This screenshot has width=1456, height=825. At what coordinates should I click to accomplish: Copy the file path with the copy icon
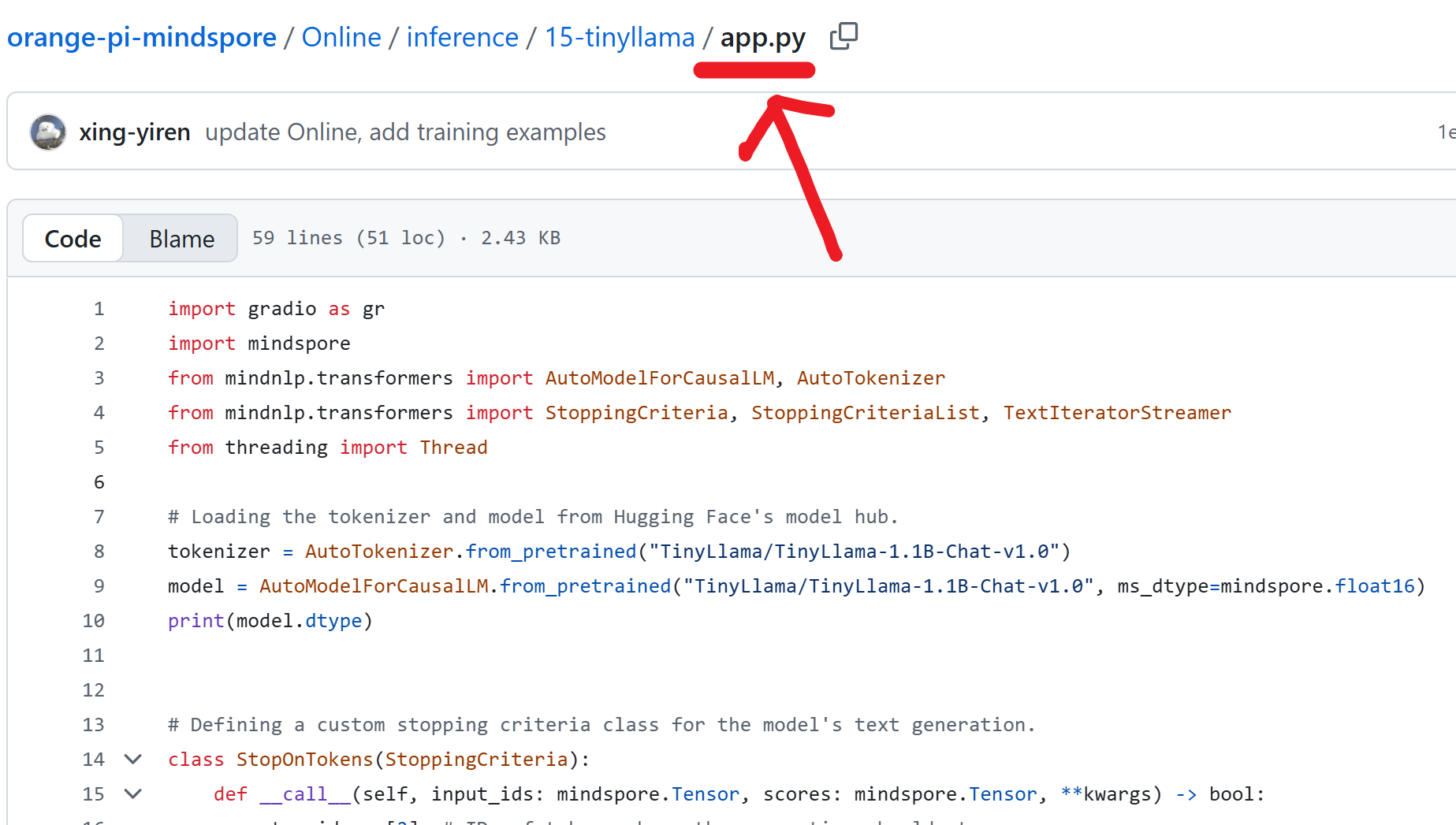[843, 36]
